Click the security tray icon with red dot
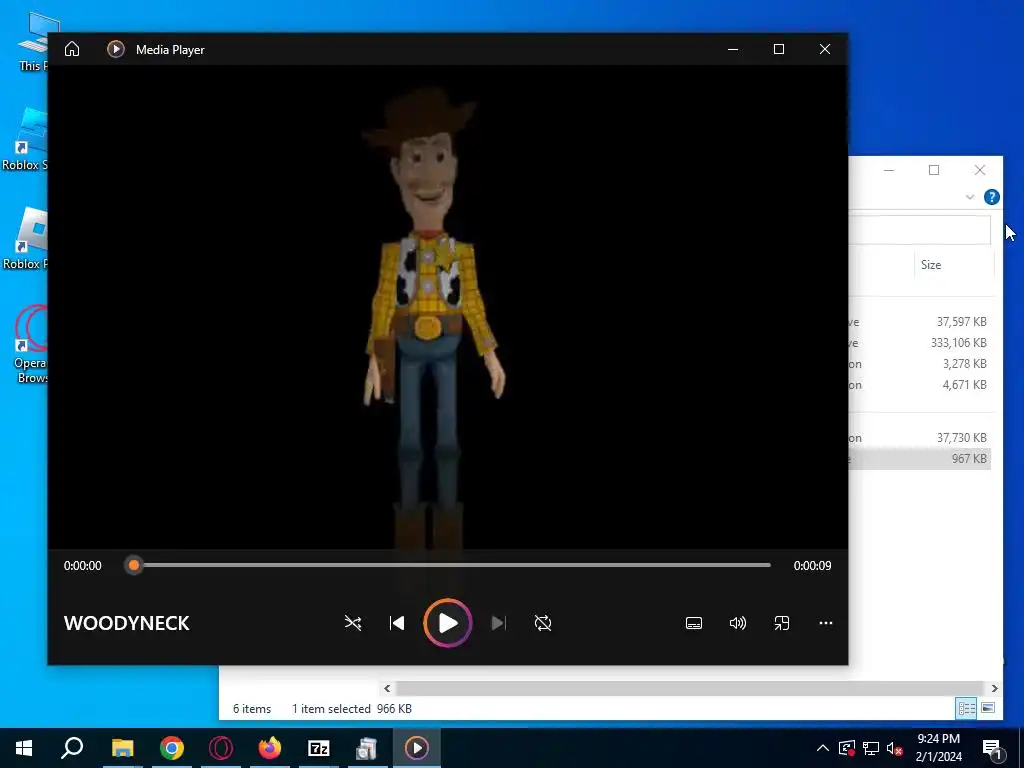 pyautogui.click(x=846, y=748)
